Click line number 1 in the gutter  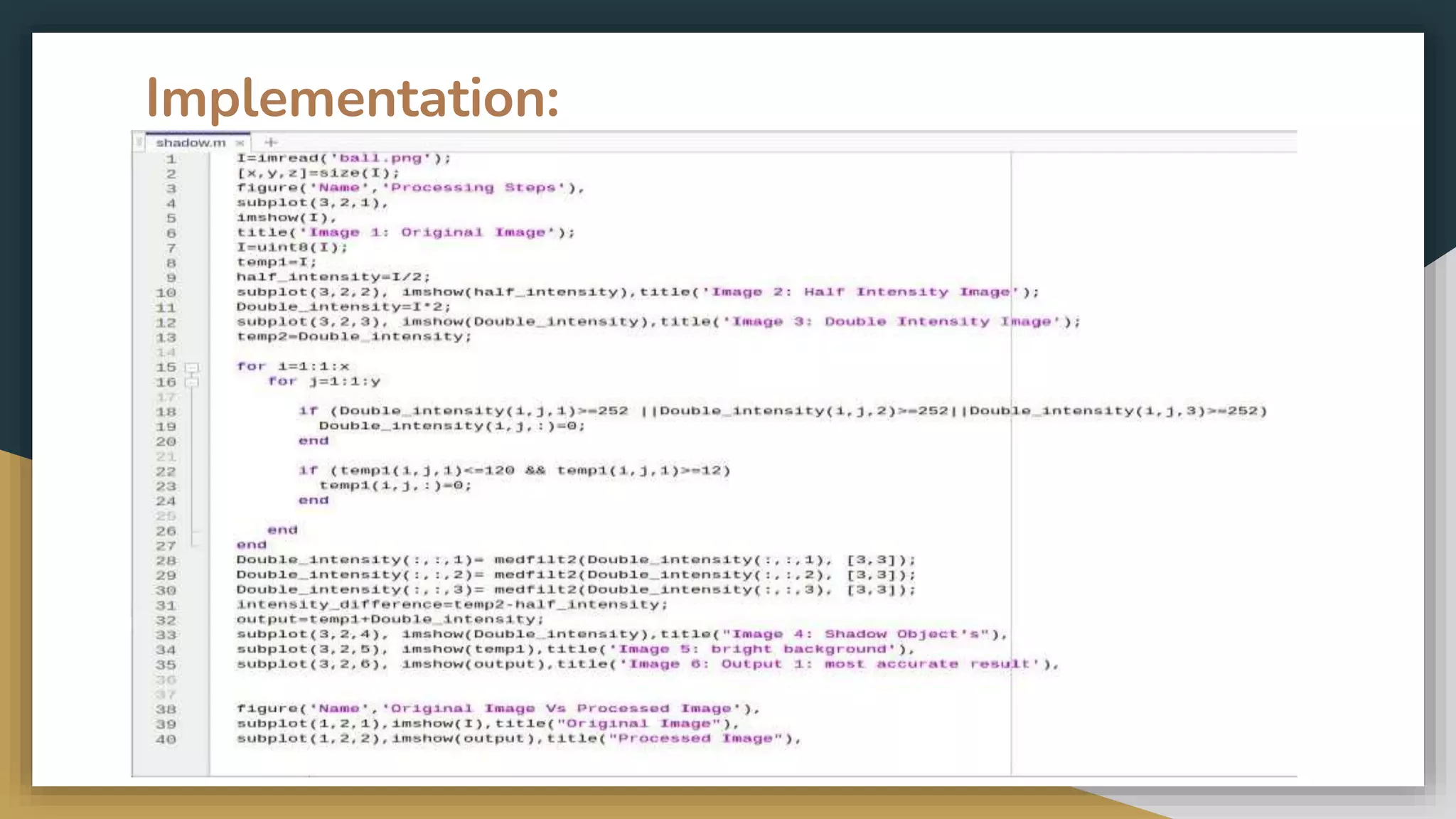pos(171,159)
